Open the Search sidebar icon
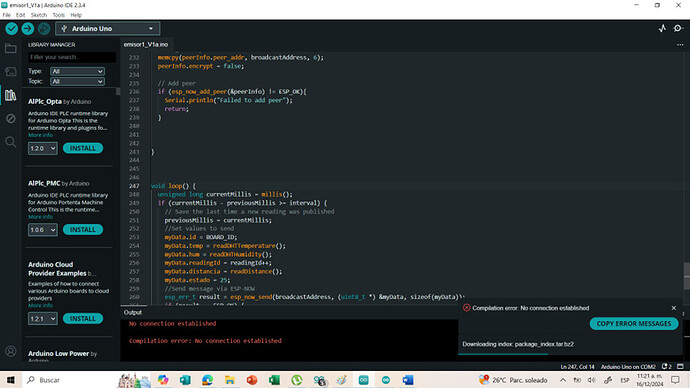 (11, 142)
